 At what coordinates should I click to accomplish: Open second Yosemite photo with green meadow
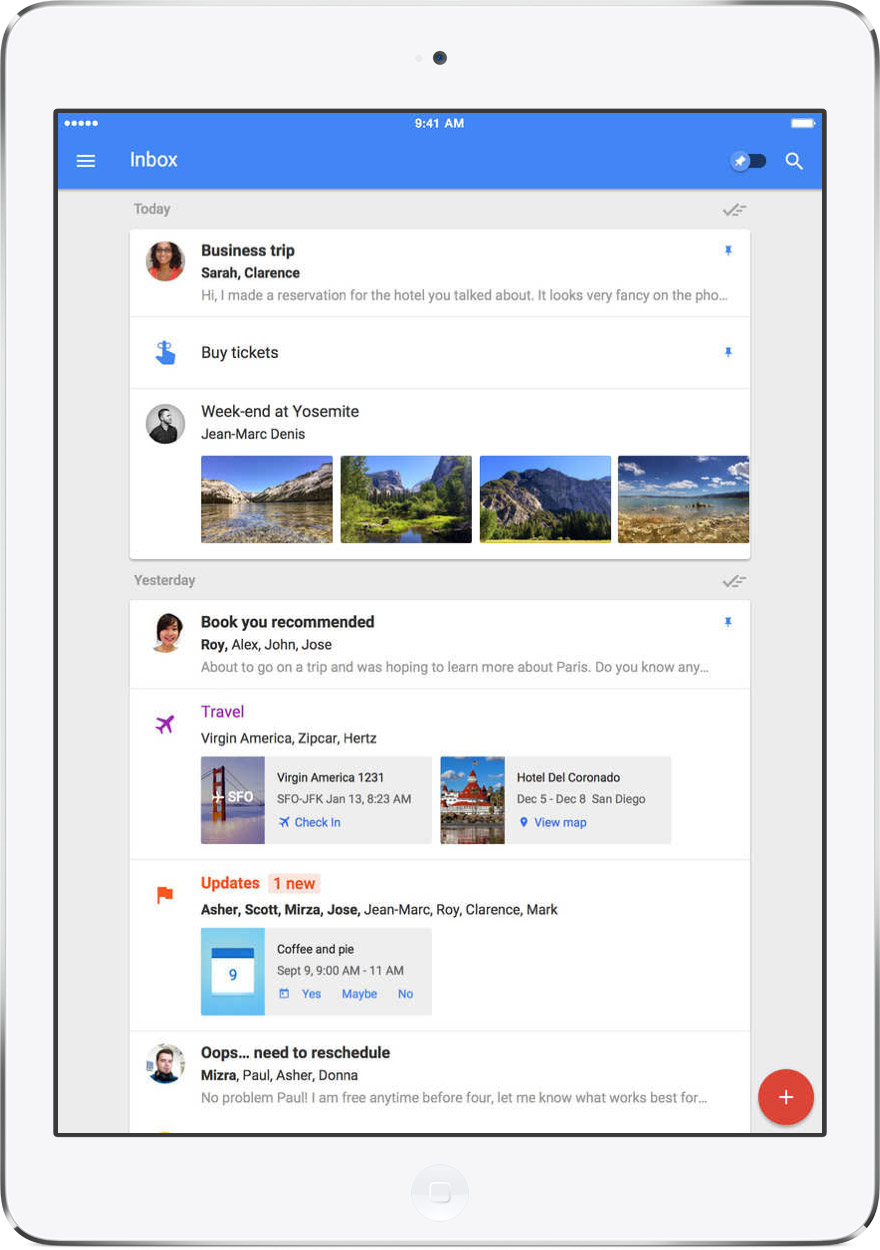pos(406,499)
